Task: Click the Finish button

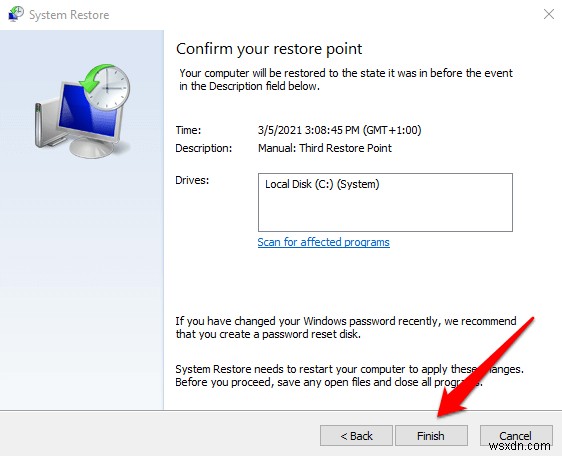Action: [431, 436]
